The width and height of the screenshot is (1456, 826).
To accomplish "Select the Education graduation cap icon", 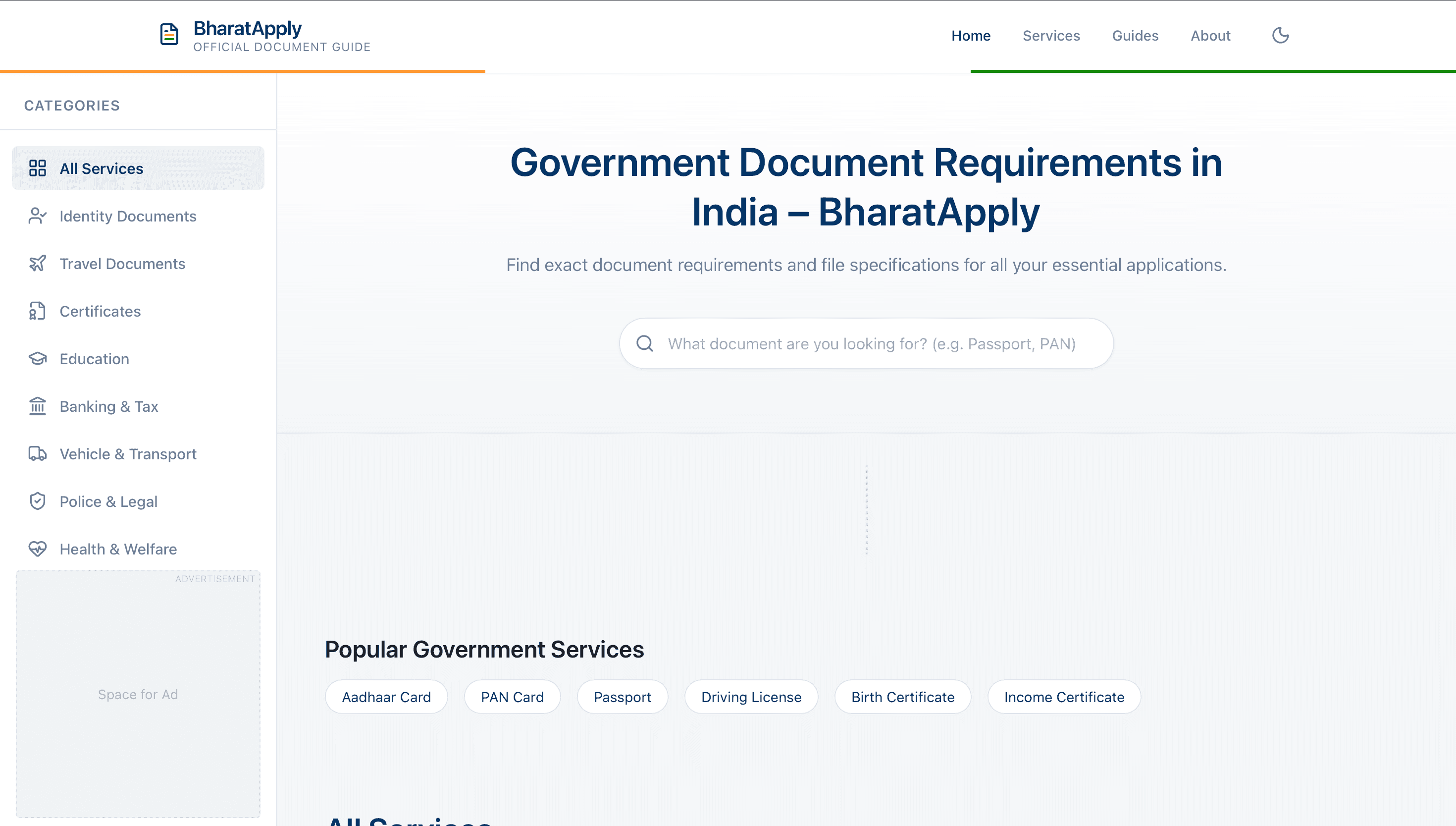I will [x=38, y=359].
